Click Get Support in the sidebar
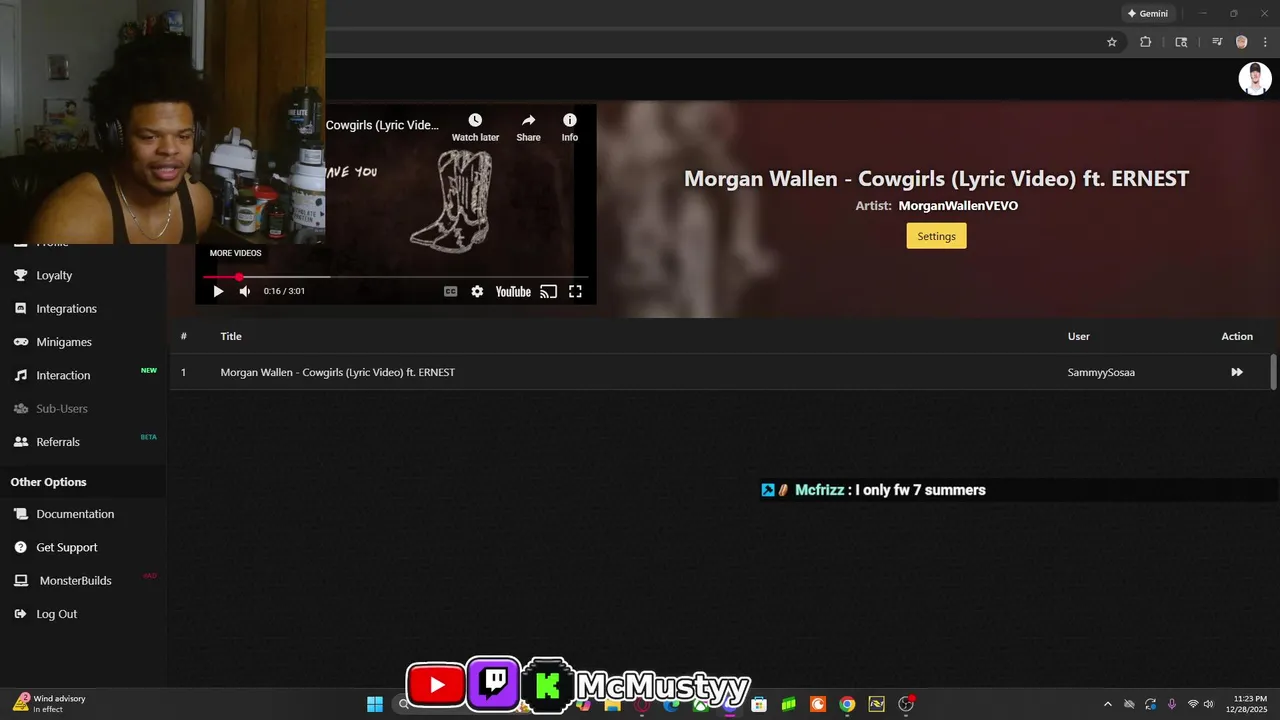This screenshot has width=1280, height=720. coord(67,547)
